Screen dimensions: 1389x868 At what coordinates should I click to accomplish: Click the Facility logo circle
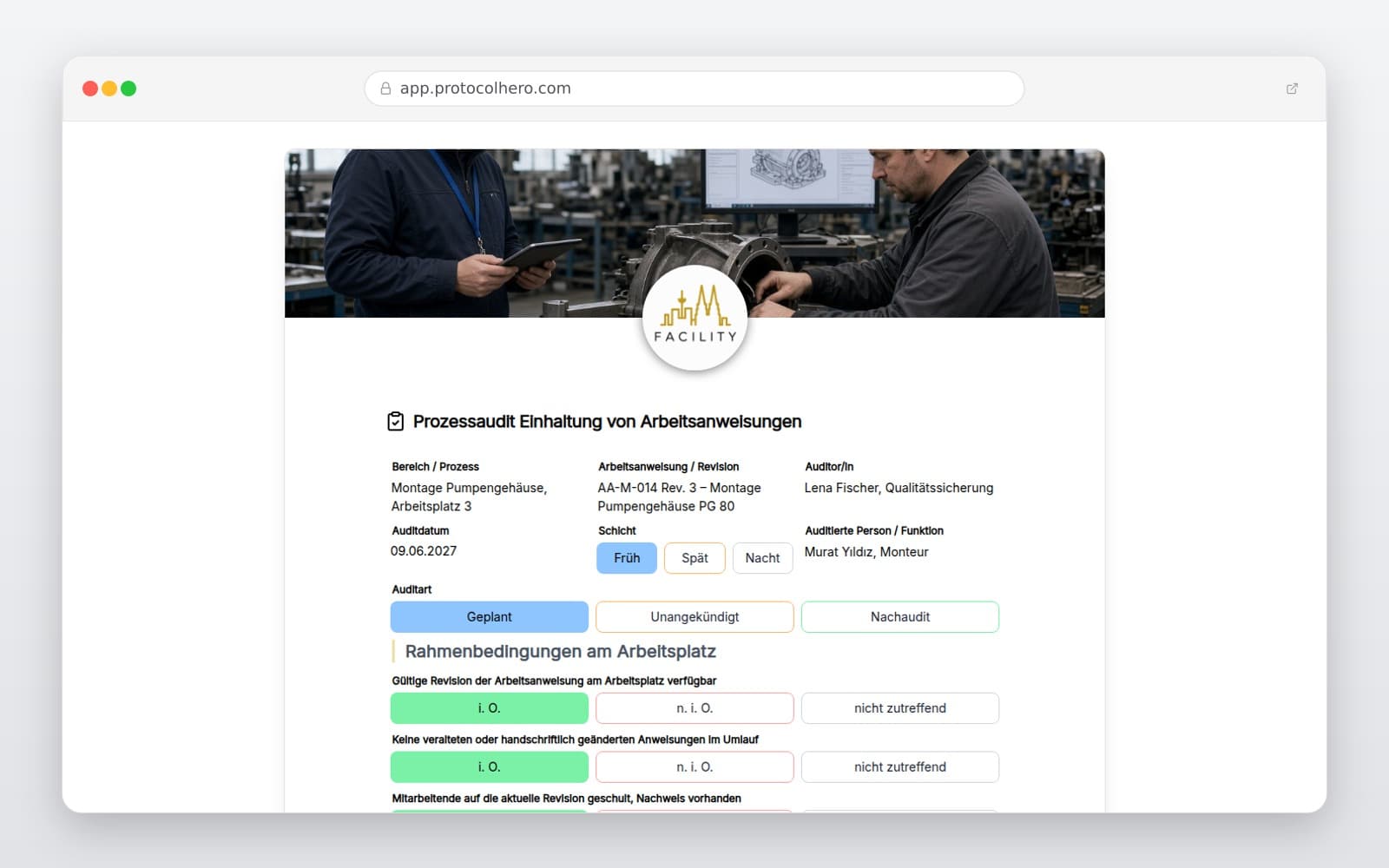[x=694, y=318]
